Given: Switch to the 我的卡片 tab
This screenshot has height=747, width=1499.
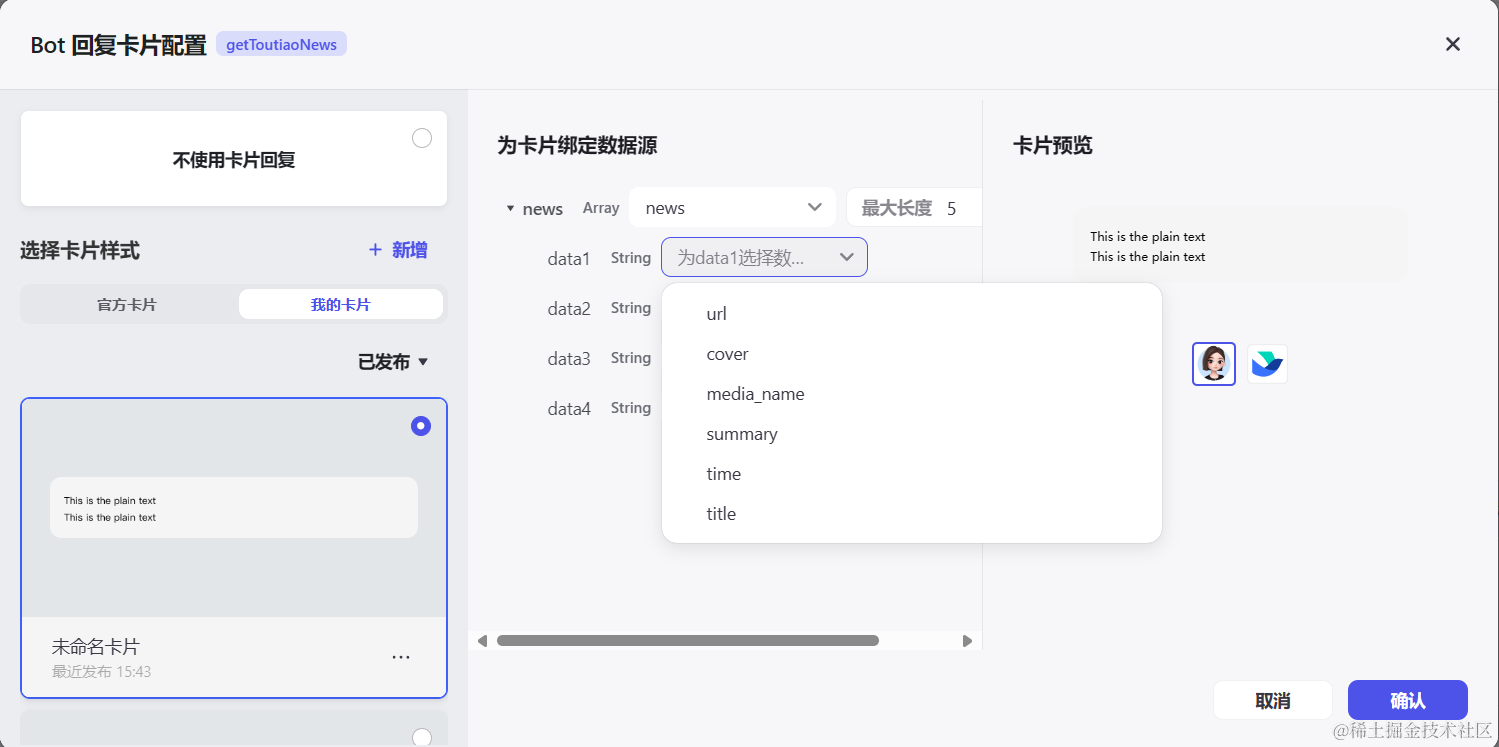Looking at the screenshot, I should coord(341,304).
